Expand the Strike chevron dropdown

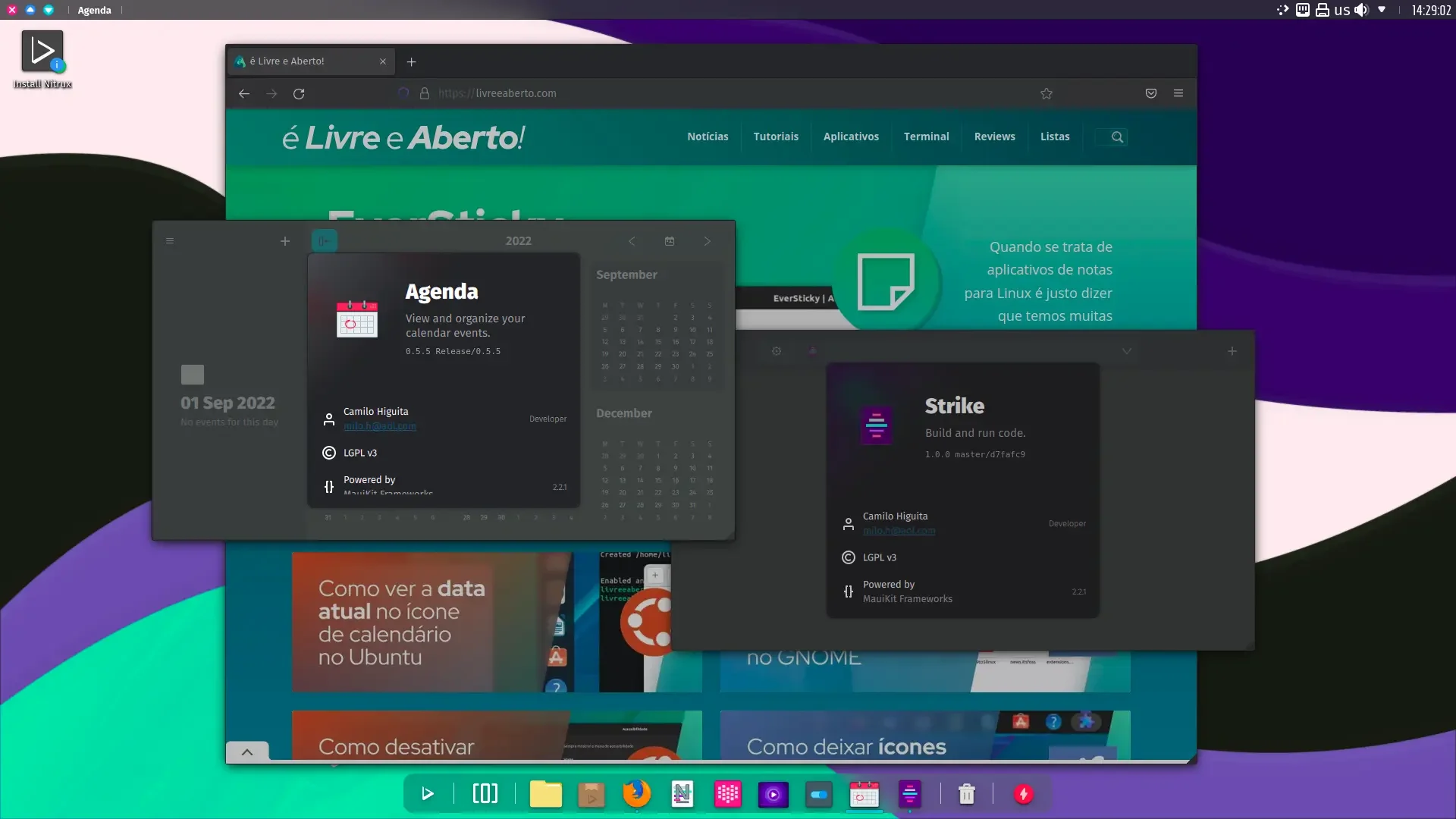pos(1127,351)
